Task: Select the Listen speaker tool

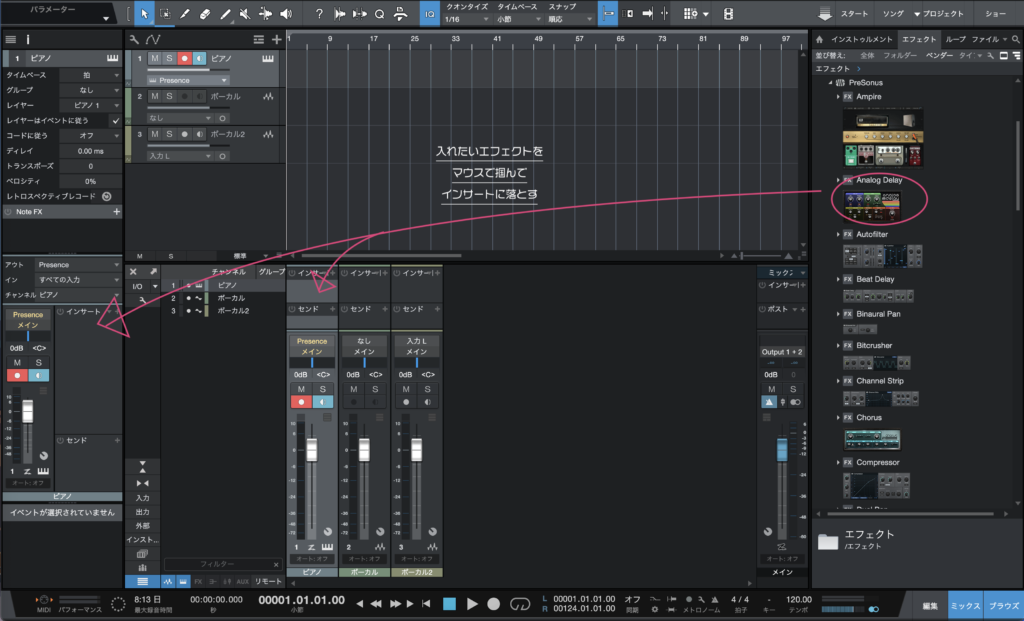Action: click(287, 14)
